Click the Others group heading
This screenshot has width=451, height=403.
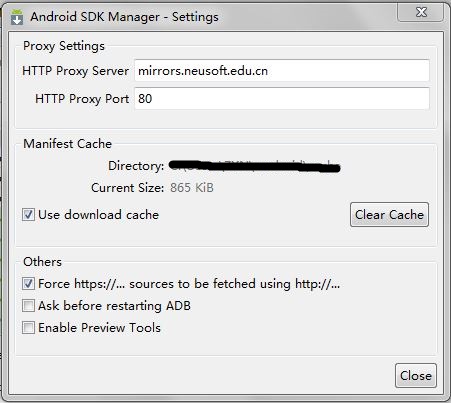42,262
